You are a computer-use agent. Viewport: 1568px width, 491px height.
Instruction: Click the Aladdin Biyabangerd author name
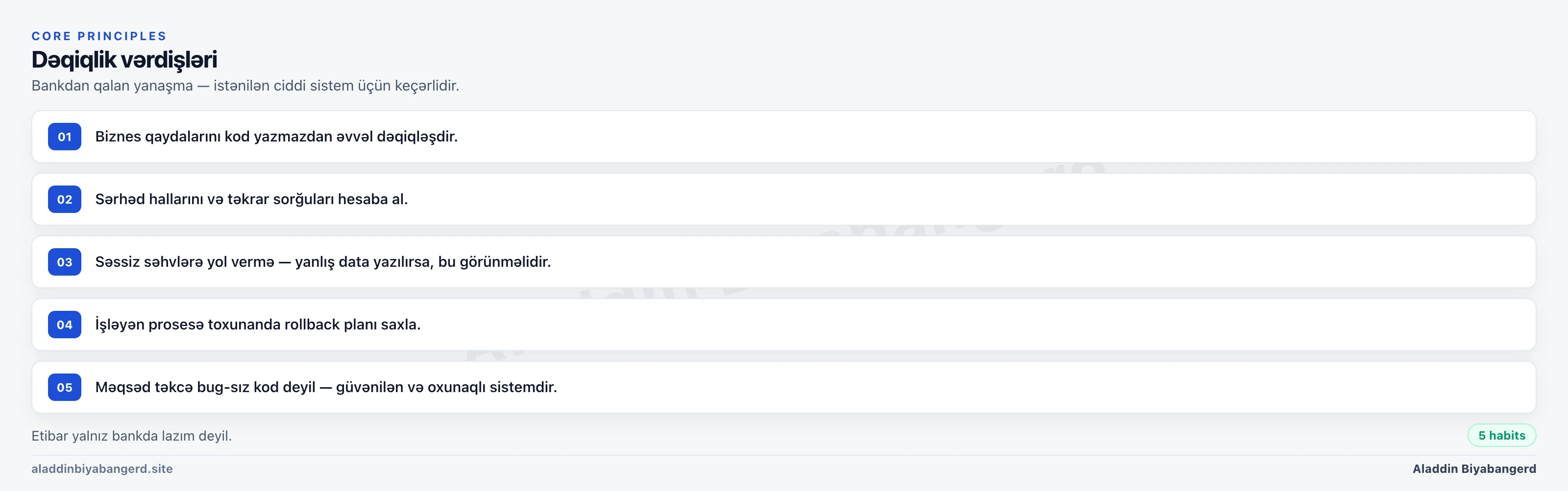click(1474, 468)
